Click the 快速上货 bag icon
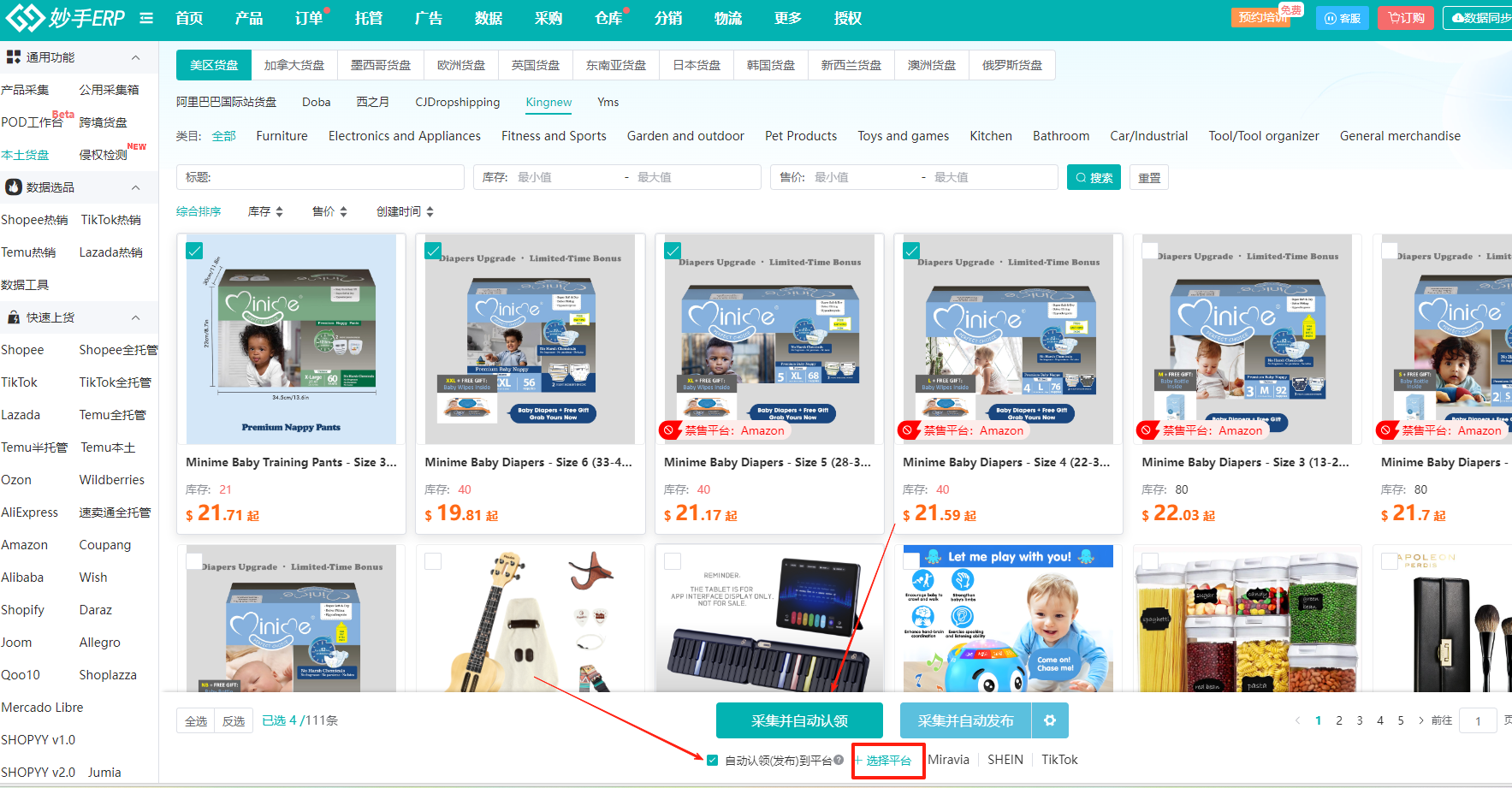Screen dimensions: 1512x788 point(14,317)
